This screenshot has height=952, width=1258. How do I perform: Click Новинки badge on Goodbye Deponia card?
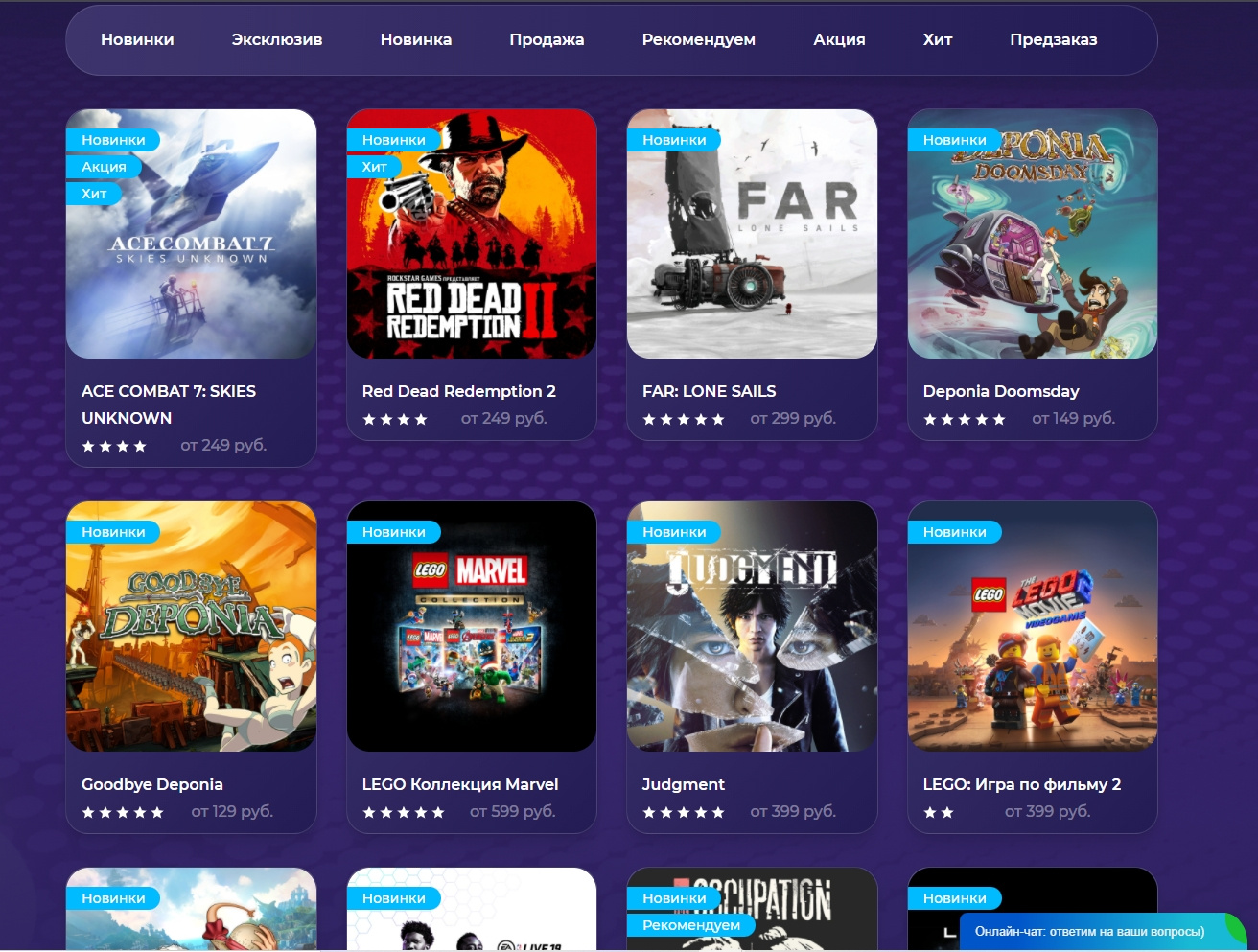tap(113, 532)
